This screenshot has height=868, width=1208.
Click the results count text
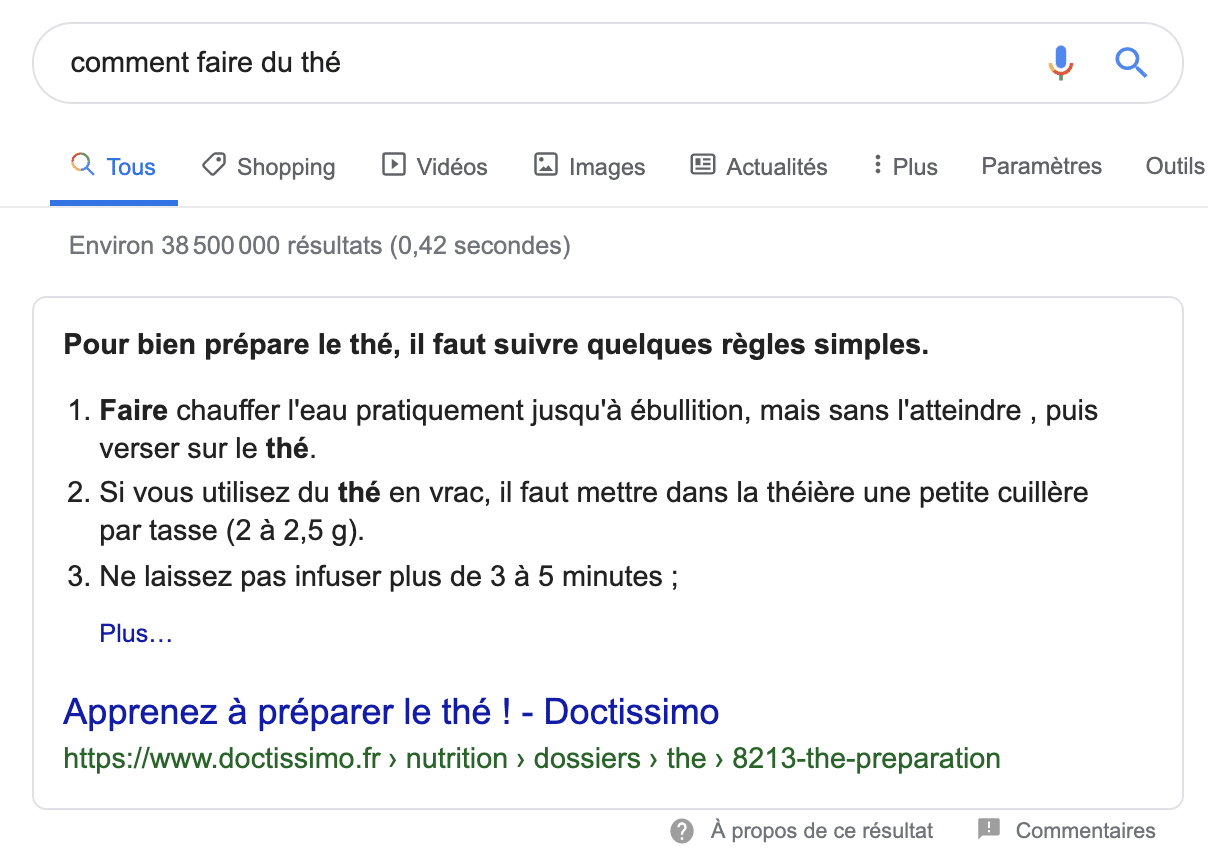319,245
